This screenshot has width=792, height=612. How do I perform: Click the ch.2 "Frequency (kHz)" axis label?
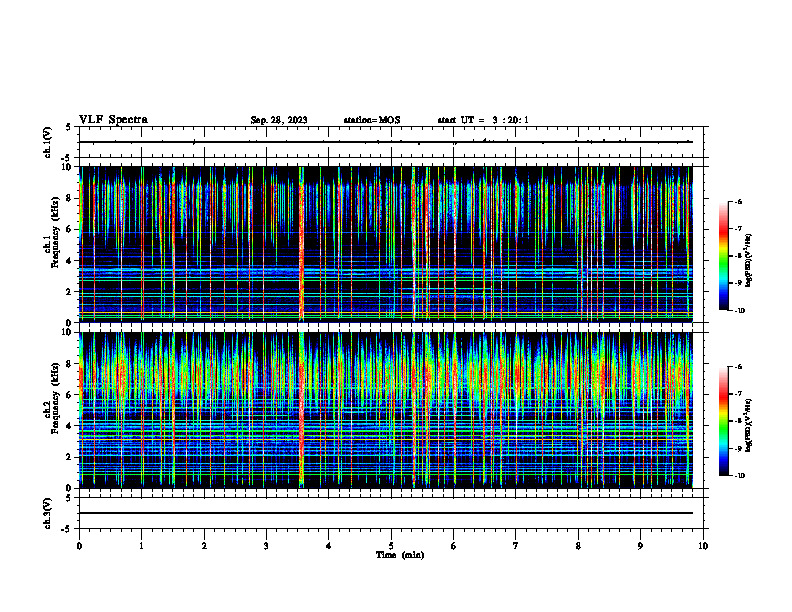pos(55,398)
